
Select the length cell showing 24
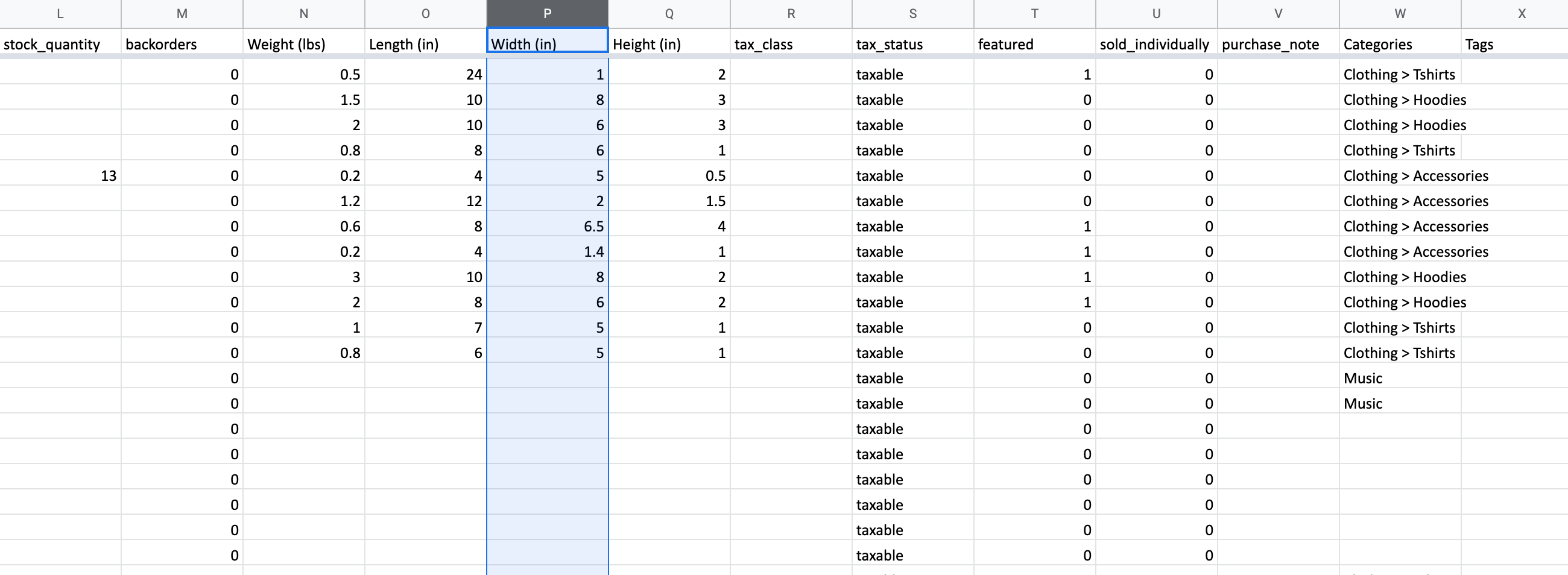426,74
